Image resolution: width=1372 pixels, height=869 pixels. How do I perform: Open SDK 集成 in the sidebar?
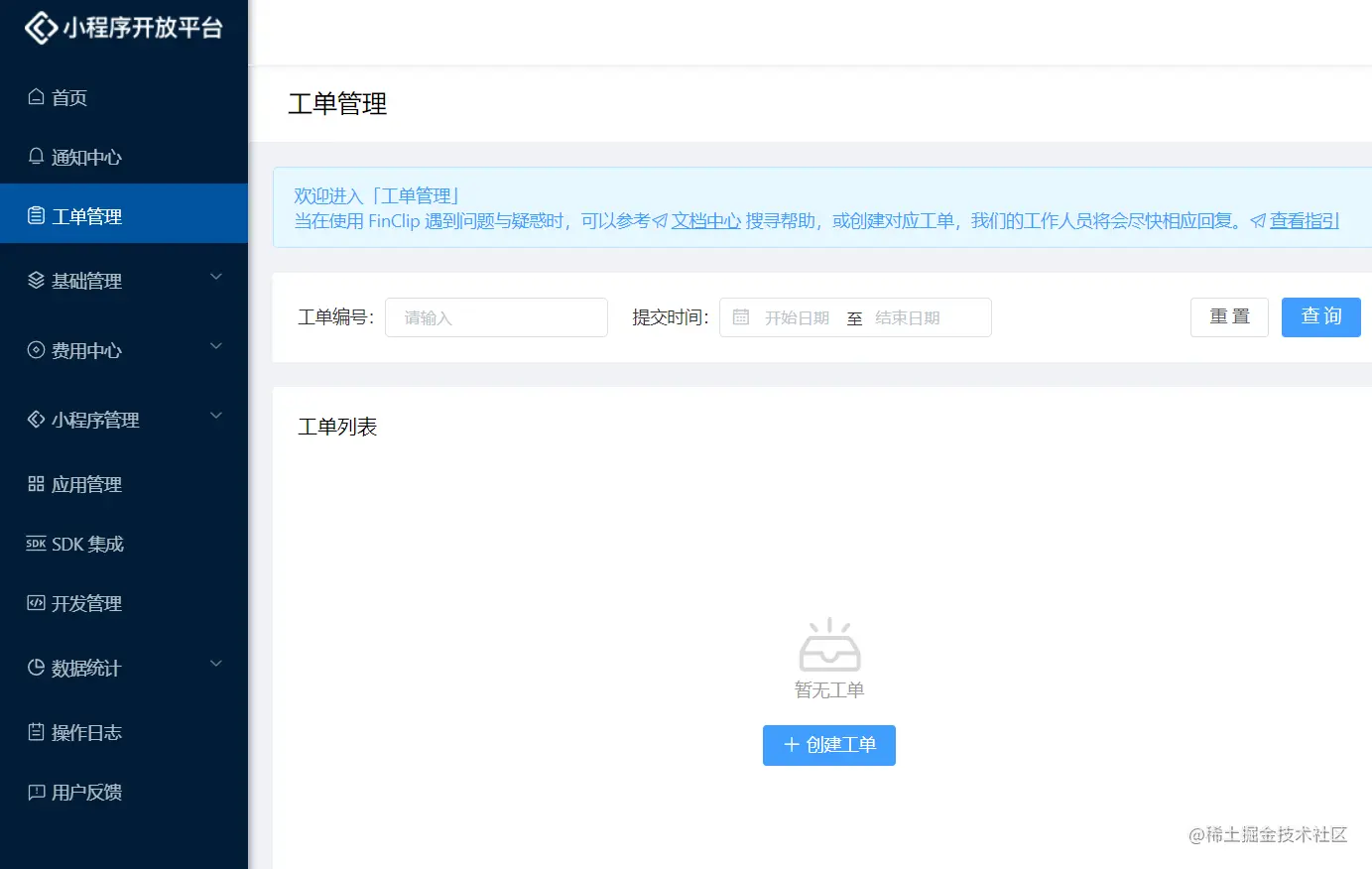pyautogui.click(x=124, y=544)
